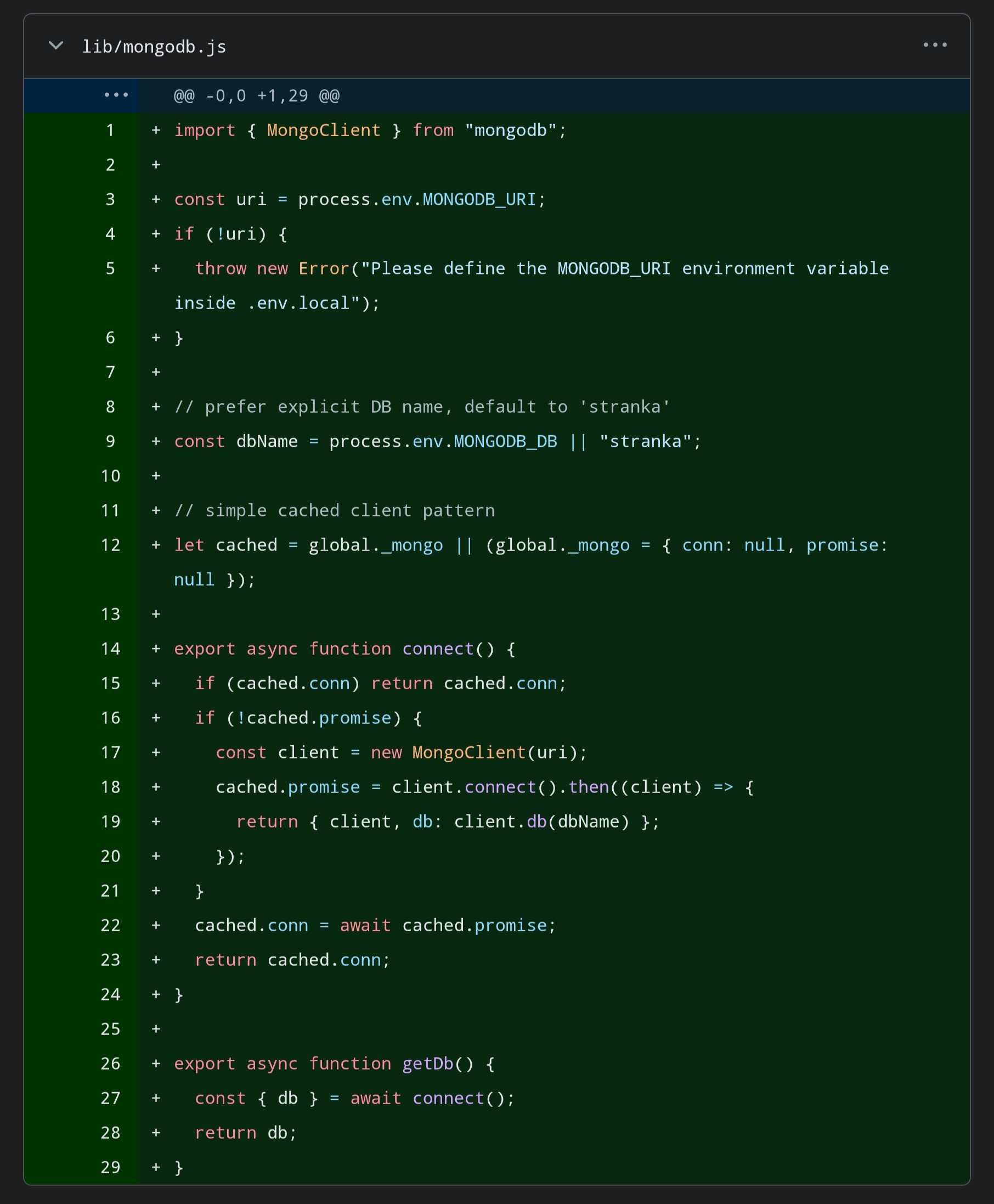Click "MongoClient" in the import statement
The image size is (994, 1204).
[324, 131]
